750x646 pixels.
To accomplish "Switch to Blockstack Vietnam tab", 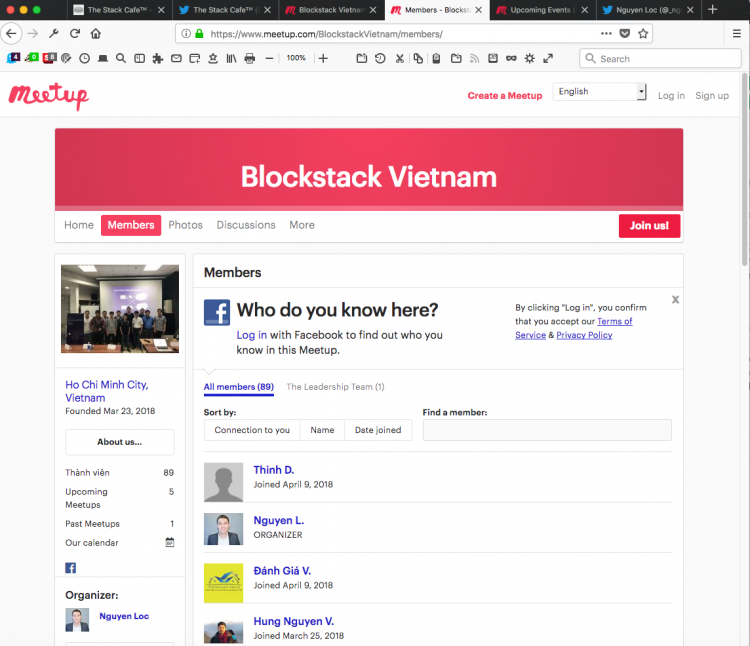I will pyautogui.click(x=331, y=10).
